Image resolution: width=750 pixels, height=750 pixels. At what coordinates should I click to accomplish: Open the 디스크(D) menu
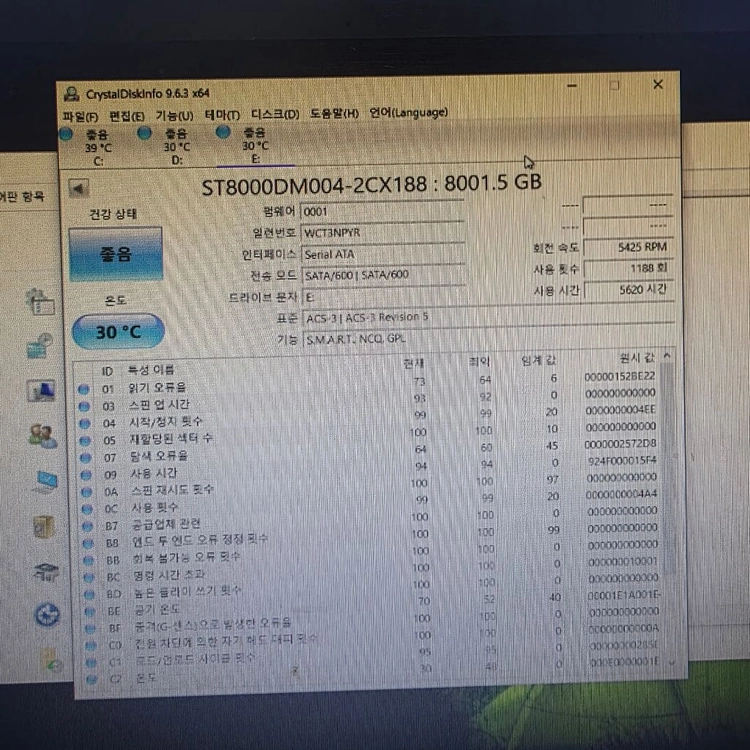coord(276,114)
